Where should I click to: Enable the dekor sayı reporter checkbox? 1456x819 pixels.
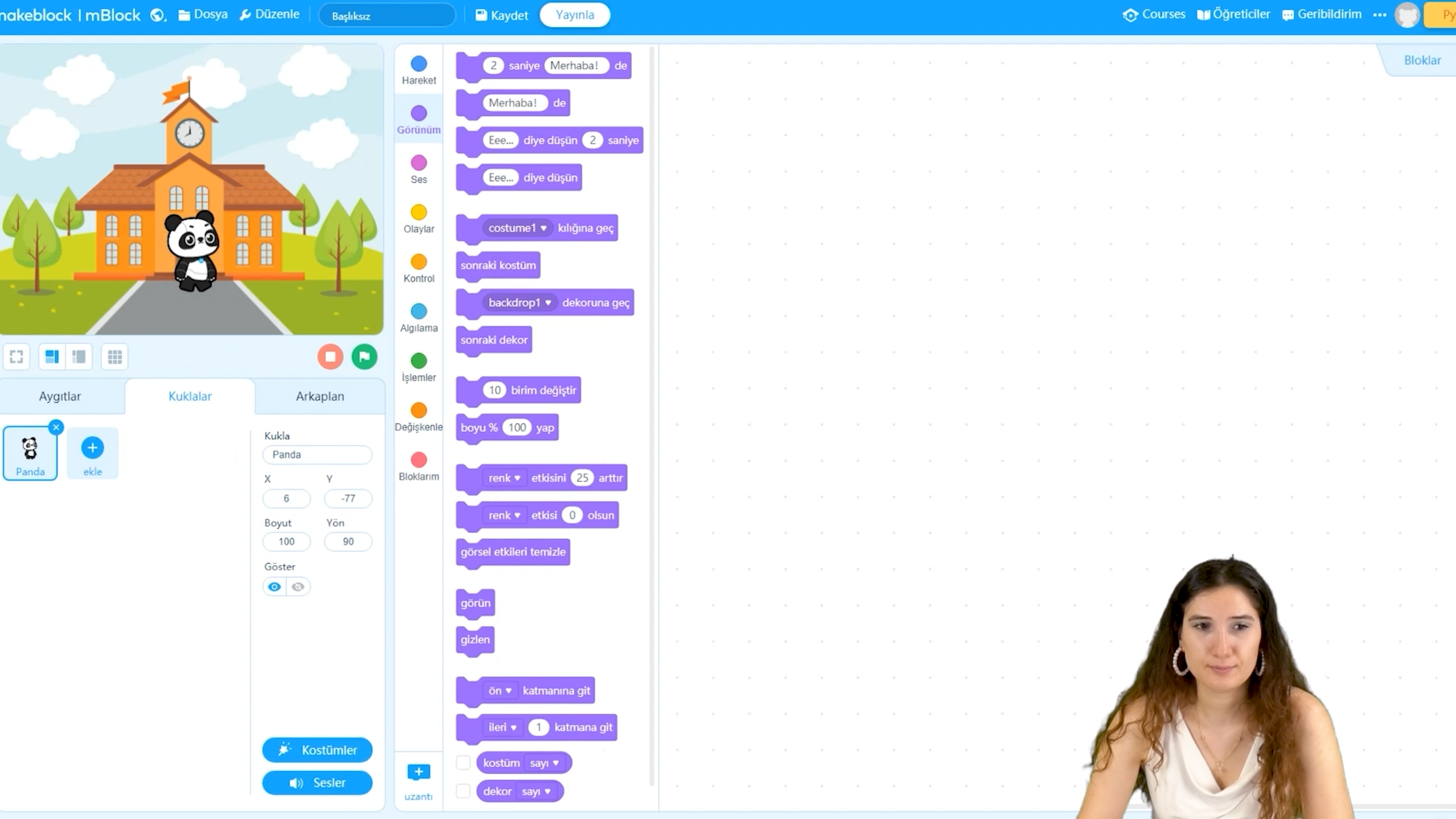click(x=463, y=791)
